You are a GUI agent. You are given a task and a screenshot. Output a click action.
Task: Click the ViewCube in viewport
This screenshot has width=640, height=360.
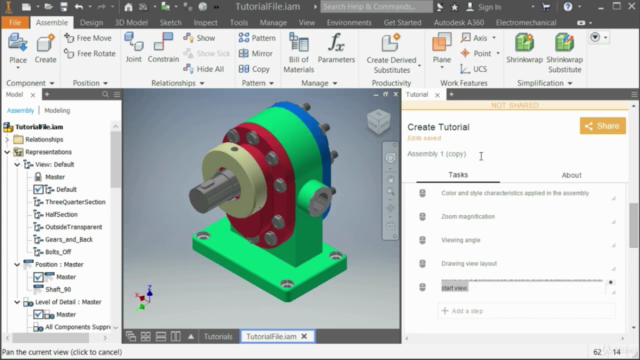[x=379, y=121]
